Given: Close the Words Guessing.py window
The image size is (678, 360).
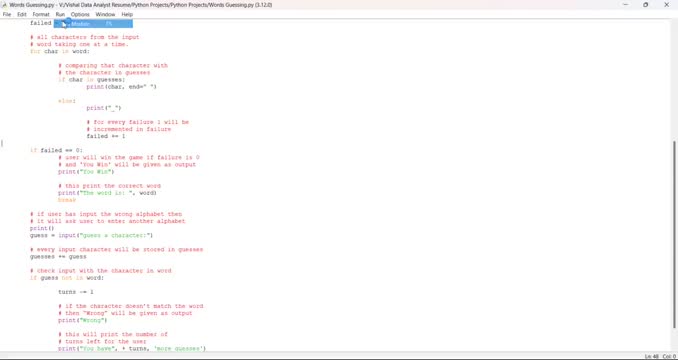Looking at the screenshot, I should point(666,4).
